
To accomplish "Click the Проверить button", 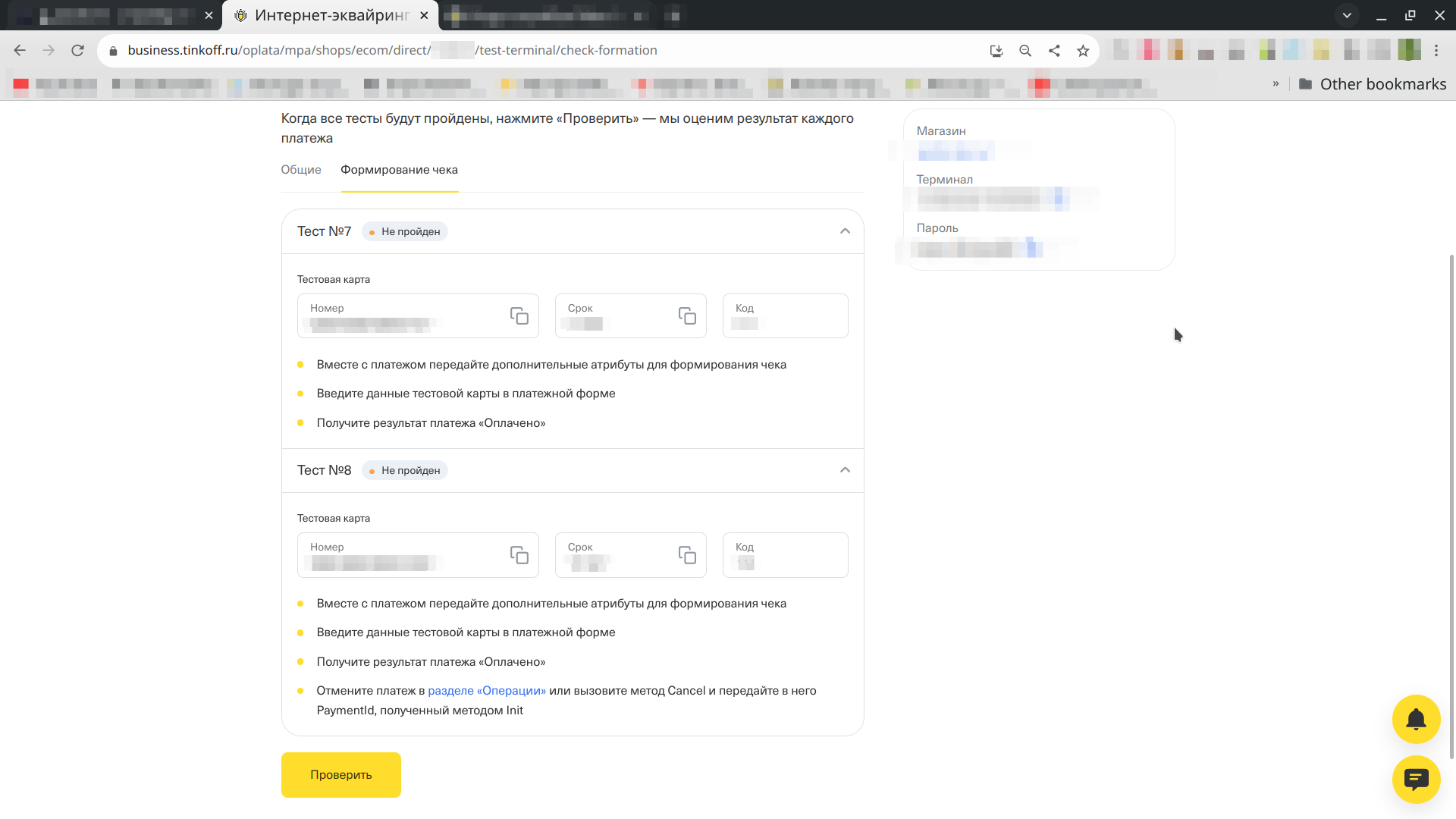I will click(x=341, y=775).
